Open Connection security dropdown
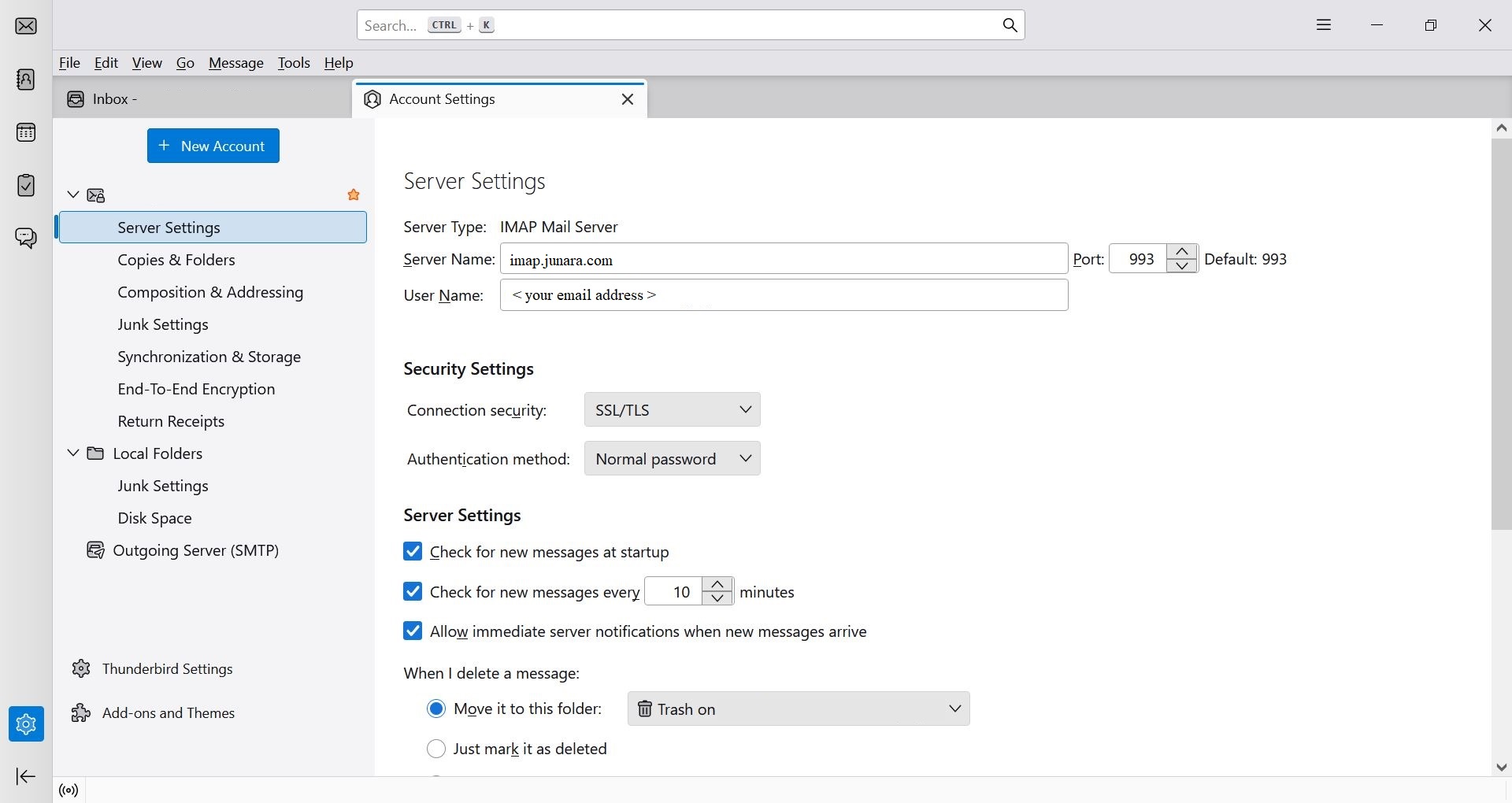 pyautogui.click(x=672, y=409)
